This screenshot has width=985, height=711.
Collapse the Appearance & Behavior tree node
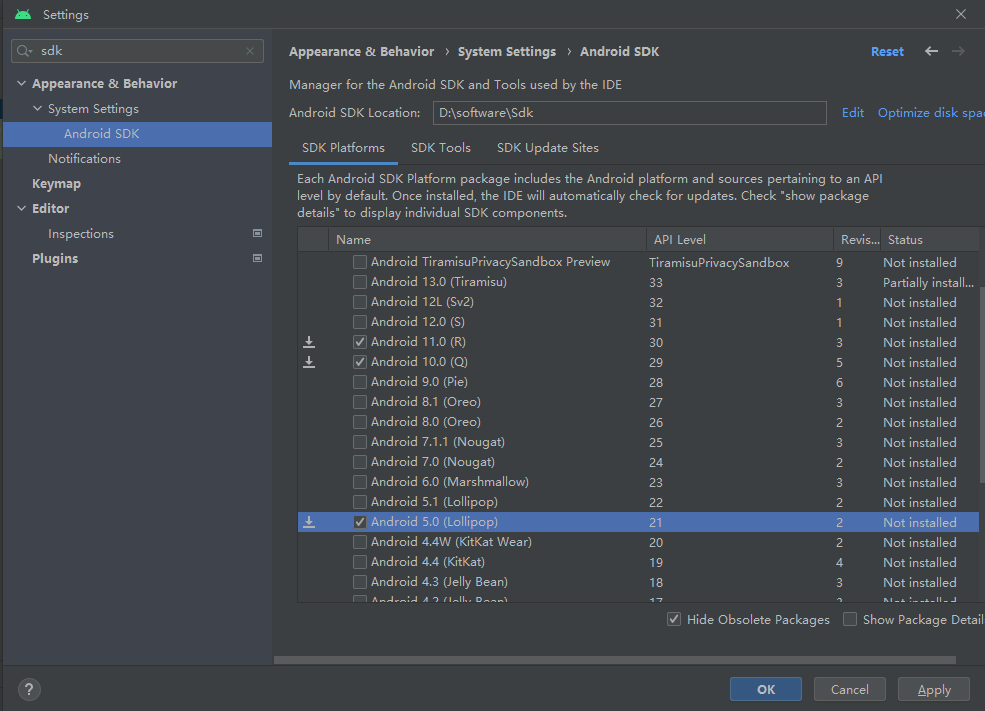(x=21, y=84)
